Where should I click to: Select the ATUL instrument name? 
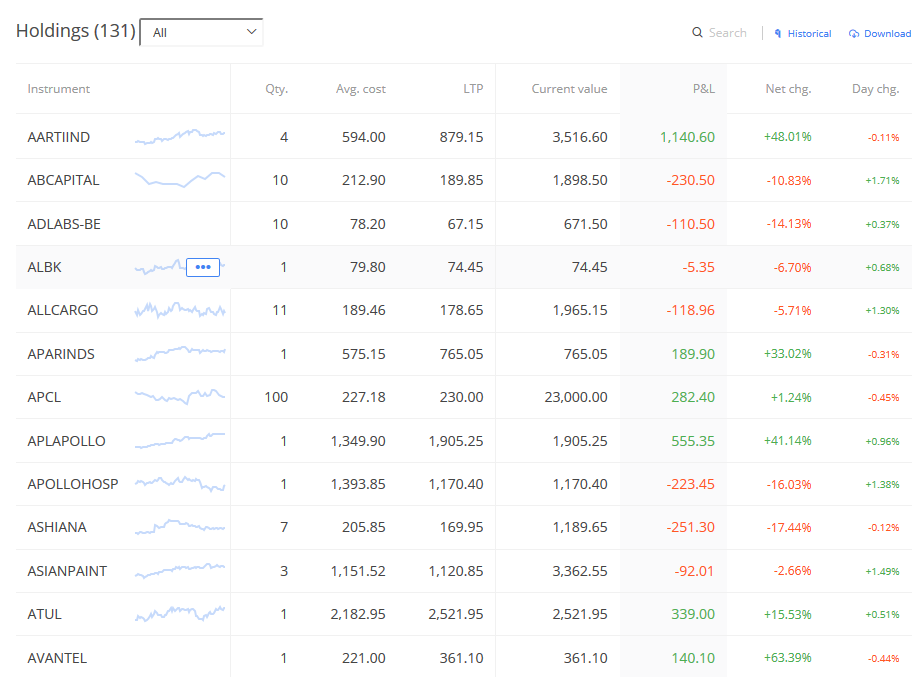[x=44, y=615]
